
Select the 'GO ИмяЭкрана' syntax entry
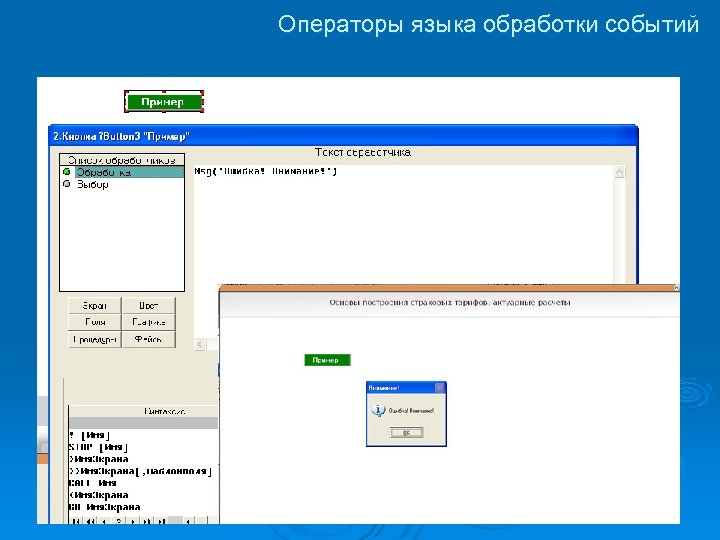click(105, 507)
